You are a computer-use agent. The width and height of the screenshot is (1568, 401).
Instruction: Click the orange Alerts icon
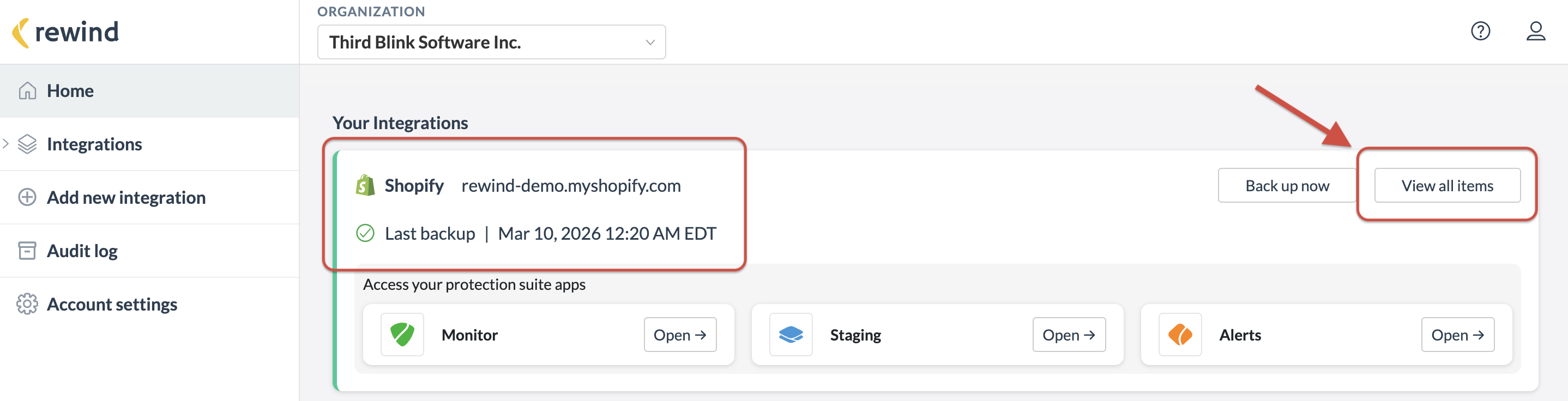(1179, 334)
